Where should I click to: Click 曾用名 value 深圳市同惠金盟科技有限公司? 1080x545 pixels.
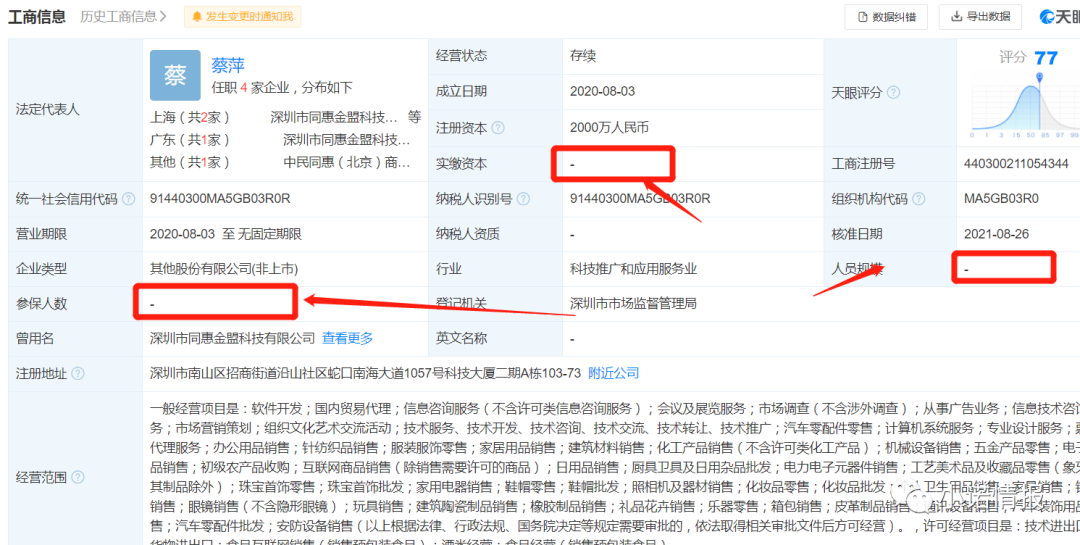[x=232, y=338]
